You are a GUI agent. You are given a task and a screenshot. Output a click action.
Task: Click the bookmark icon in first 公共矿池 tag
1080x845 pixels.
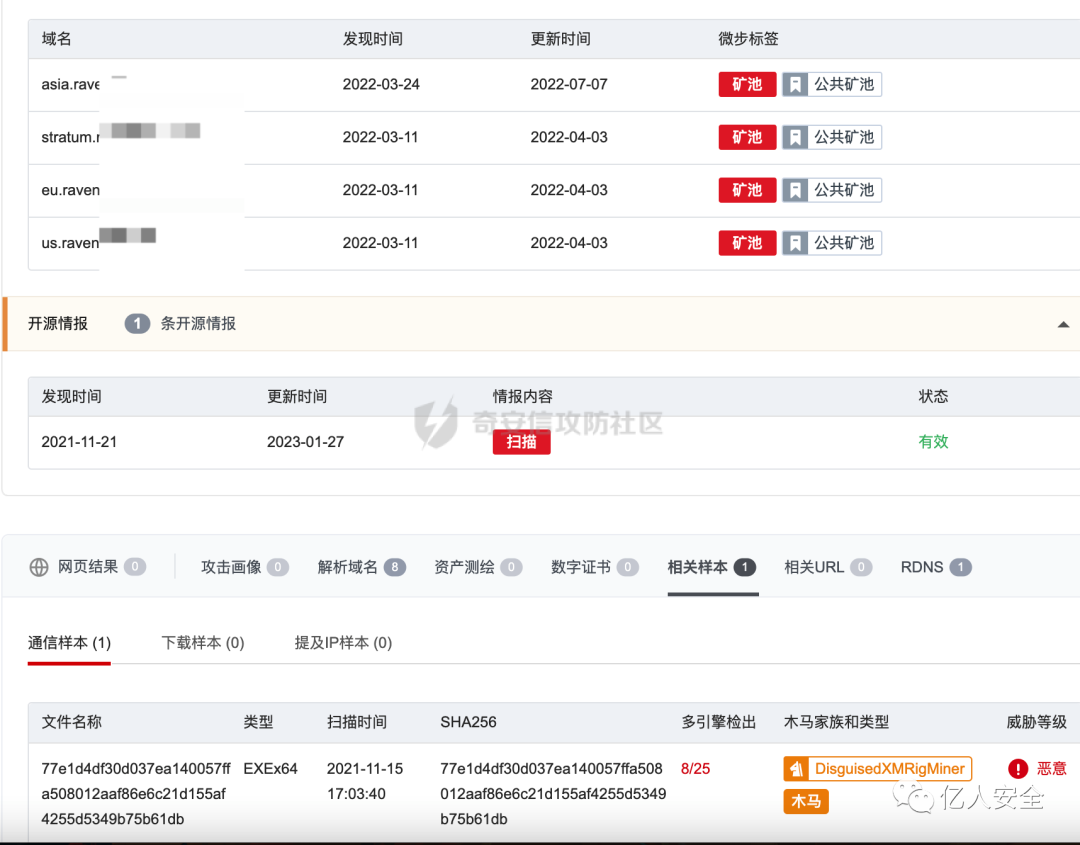(x=795, y=84)
